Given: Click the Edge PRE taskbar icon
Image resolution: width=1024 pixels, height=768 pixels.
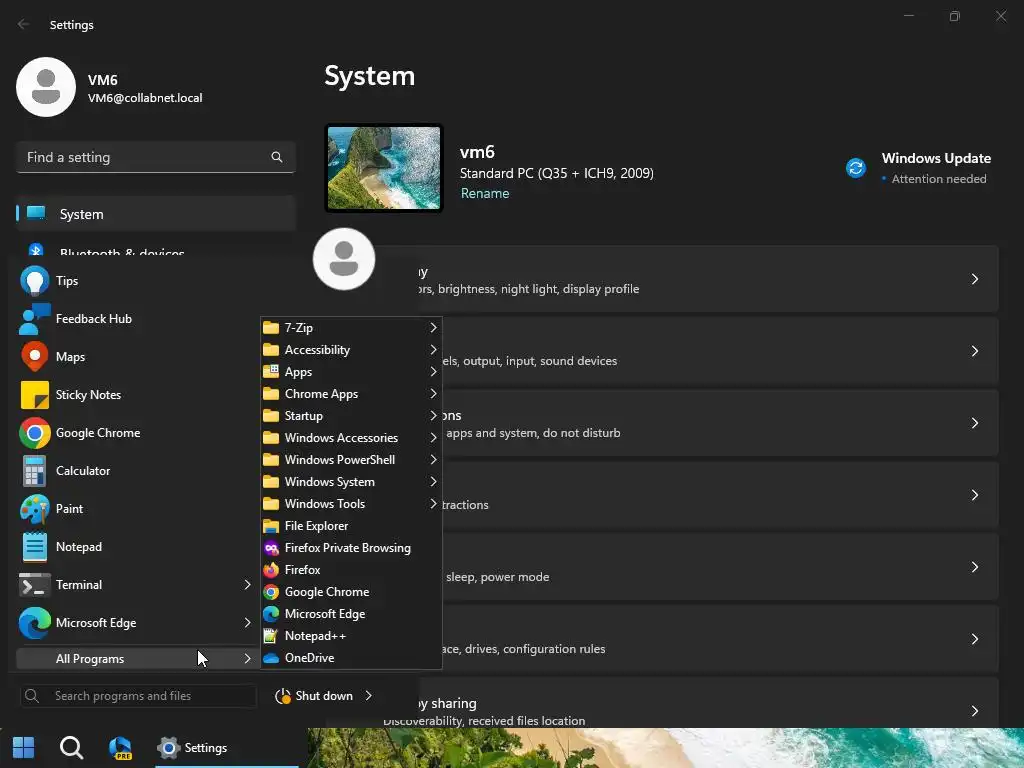Looking at the screenshot, I should point(120,748).
